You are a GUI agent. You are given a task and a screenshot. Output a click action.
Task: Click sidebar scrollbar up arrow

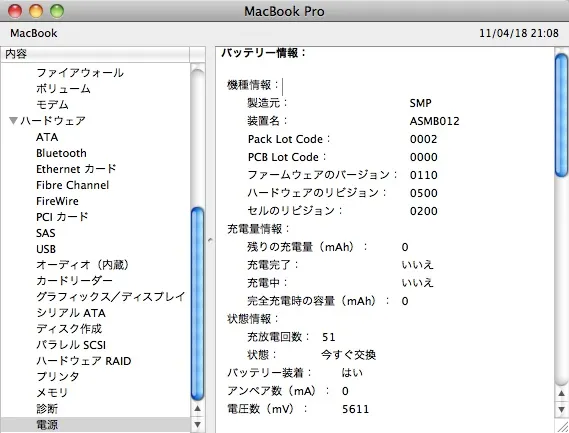[x=198, y=409]
